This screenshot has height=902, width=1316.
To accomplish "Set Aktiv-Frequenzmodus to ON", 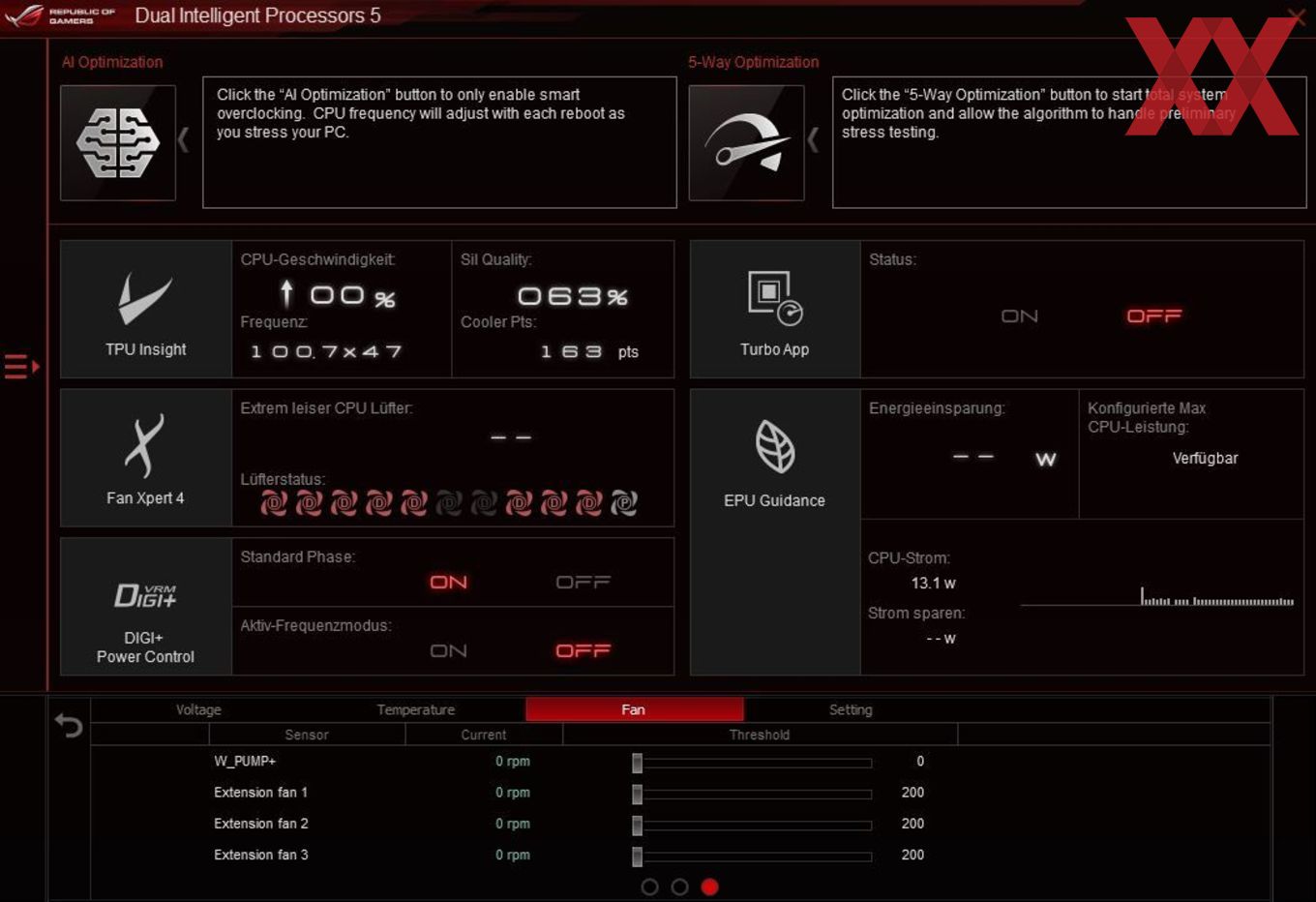I will (x=449, y=650).
